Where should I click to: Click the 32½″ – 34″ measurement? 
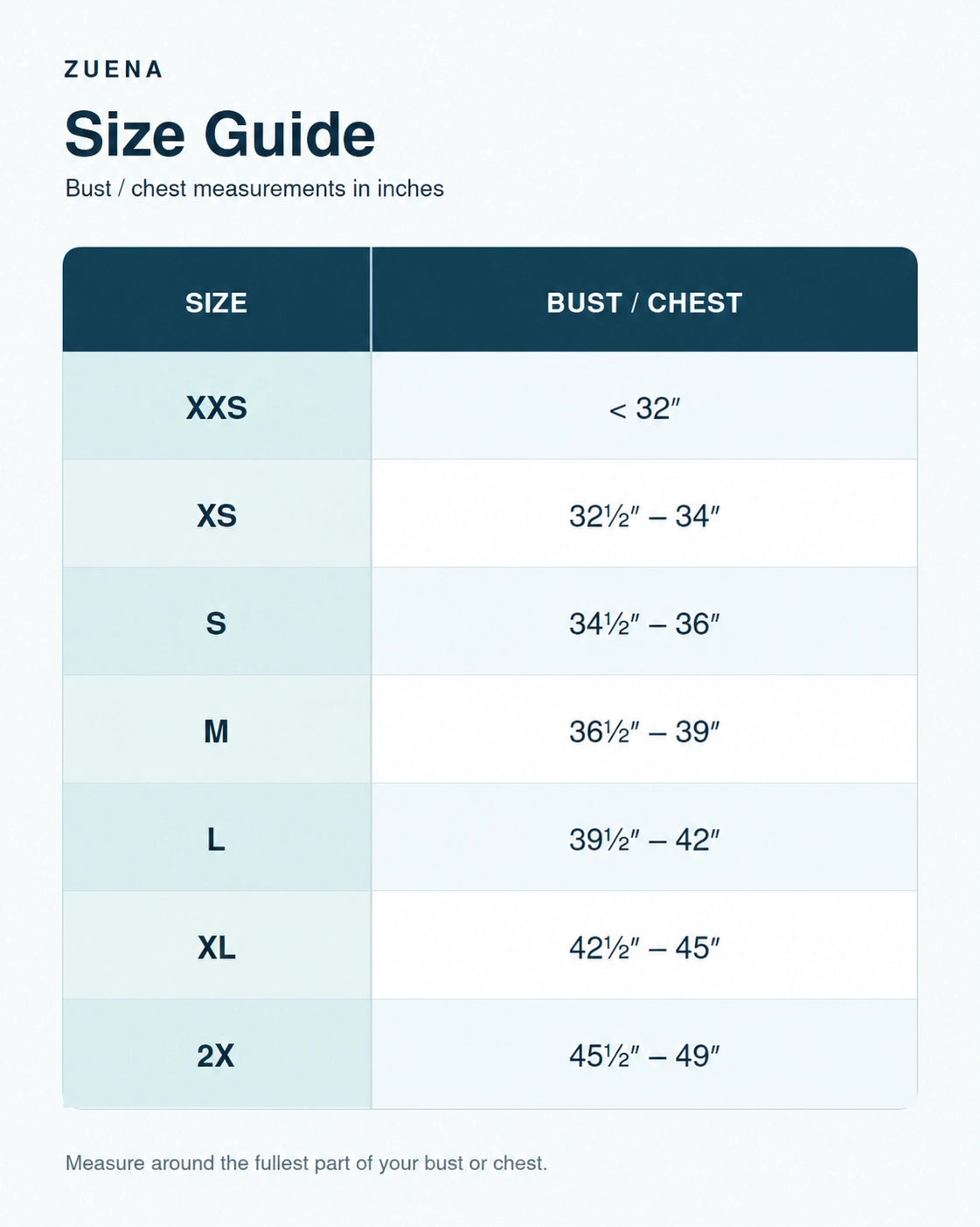645,516
